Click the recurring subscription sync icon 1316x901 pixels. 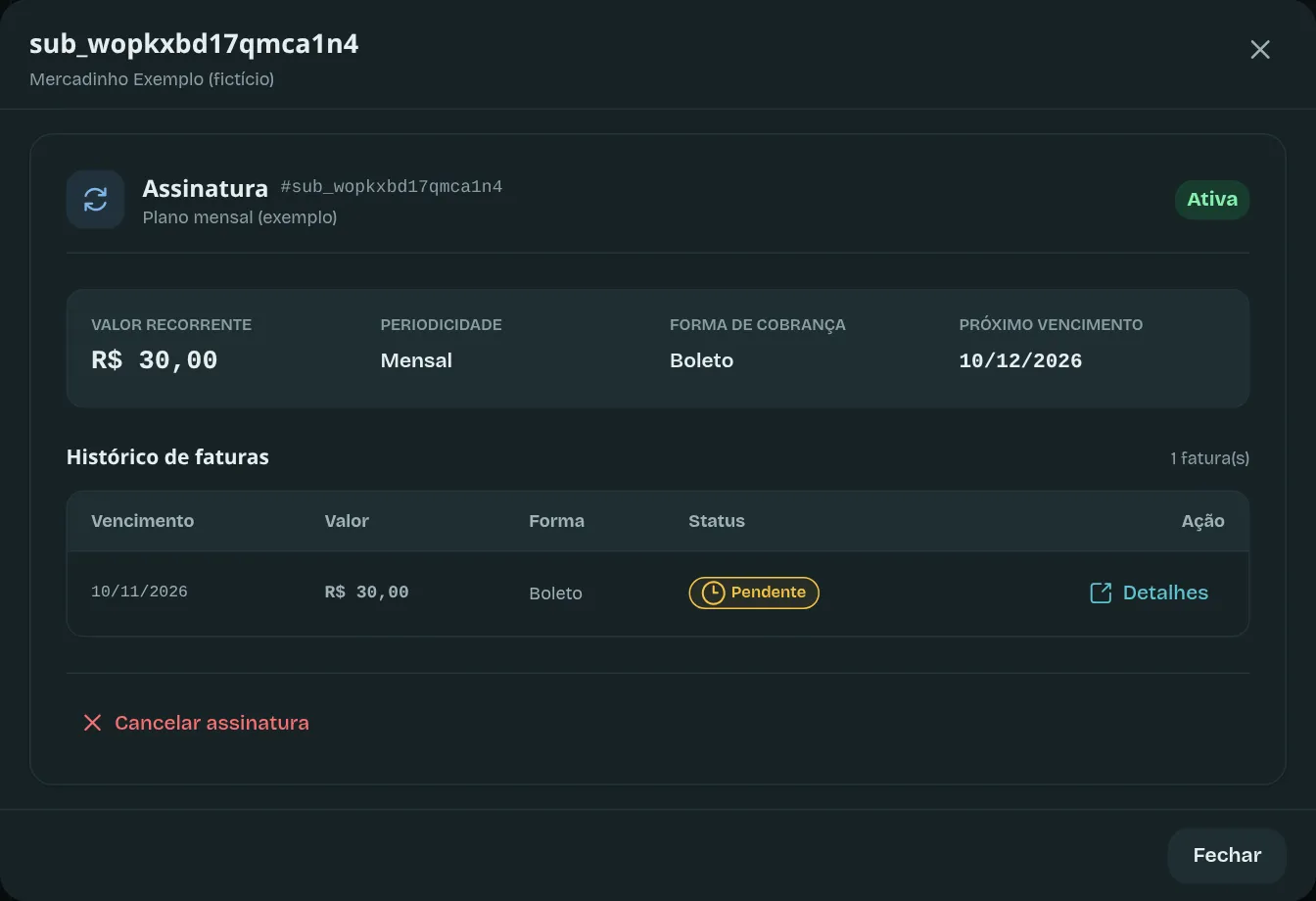(95, 200)
